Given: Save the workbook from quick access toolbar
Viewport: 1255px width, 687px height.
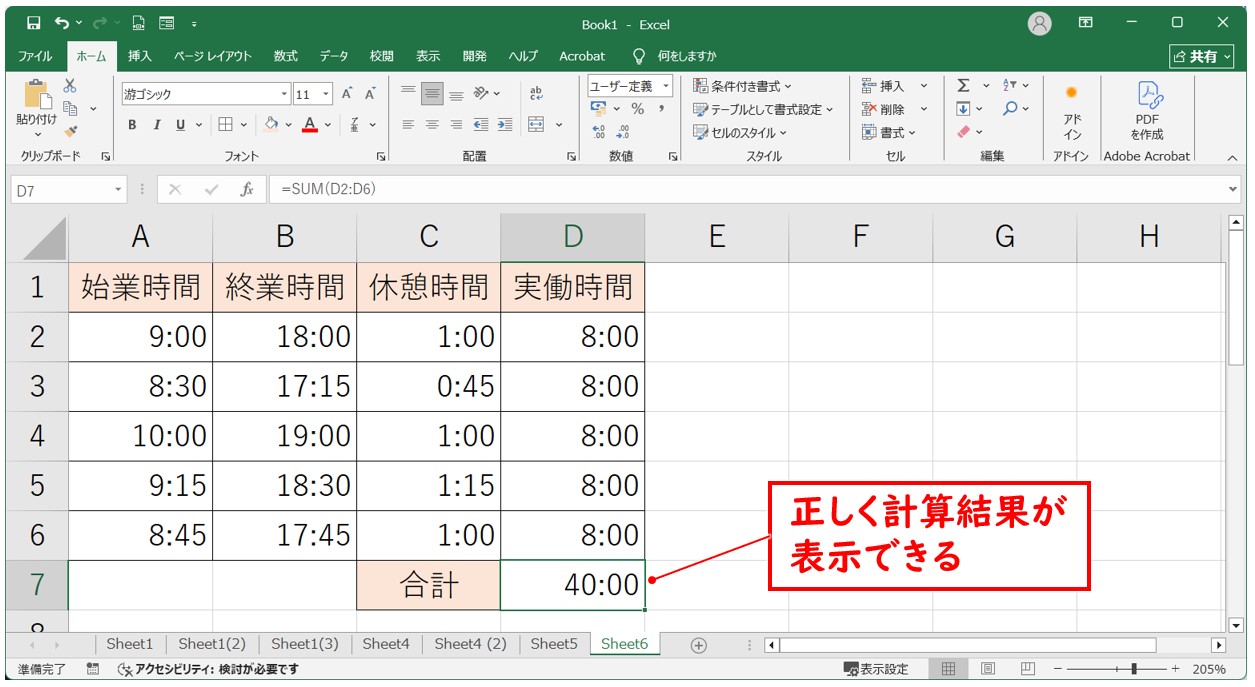Looking at the screenshot, I should point(33,22).
